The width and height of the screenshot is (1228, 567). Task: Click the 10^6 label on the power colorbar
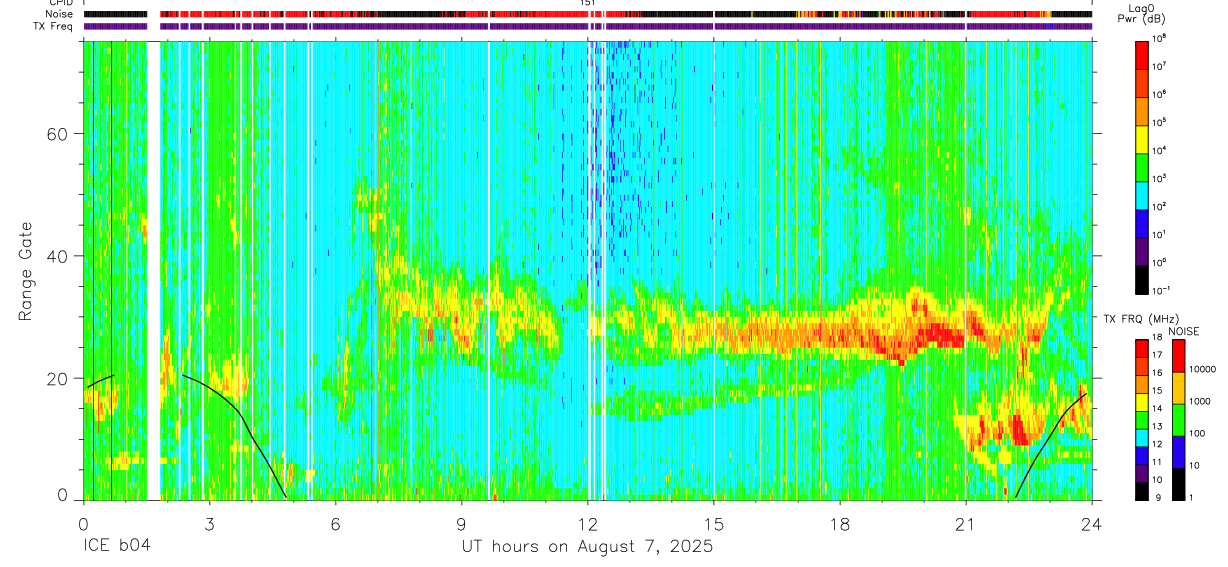(x=1161, y=94)
